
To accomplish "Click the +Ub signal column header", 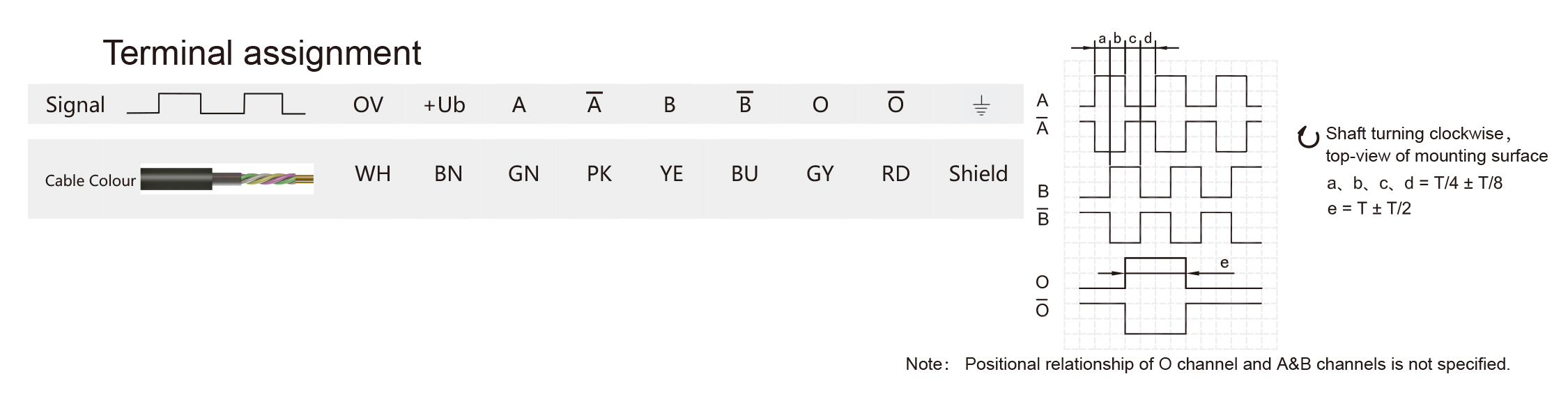I will [x=444, y=104].
